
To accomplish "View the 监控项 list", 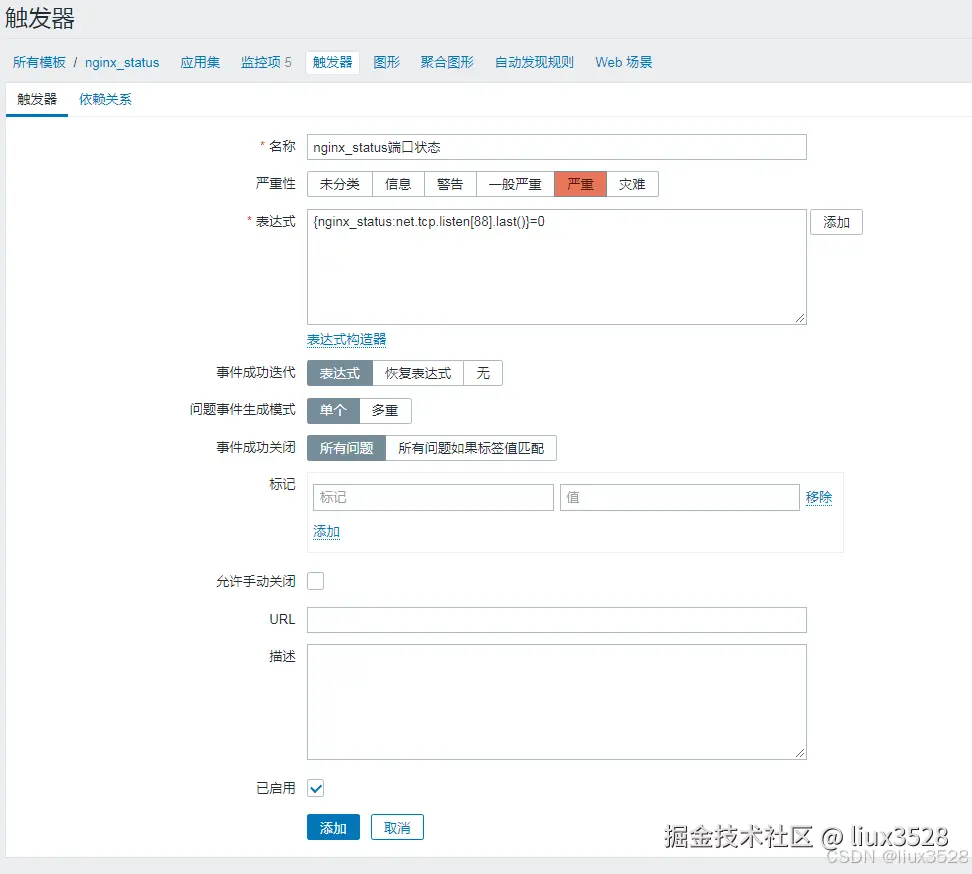I will [x=260, y=61].
